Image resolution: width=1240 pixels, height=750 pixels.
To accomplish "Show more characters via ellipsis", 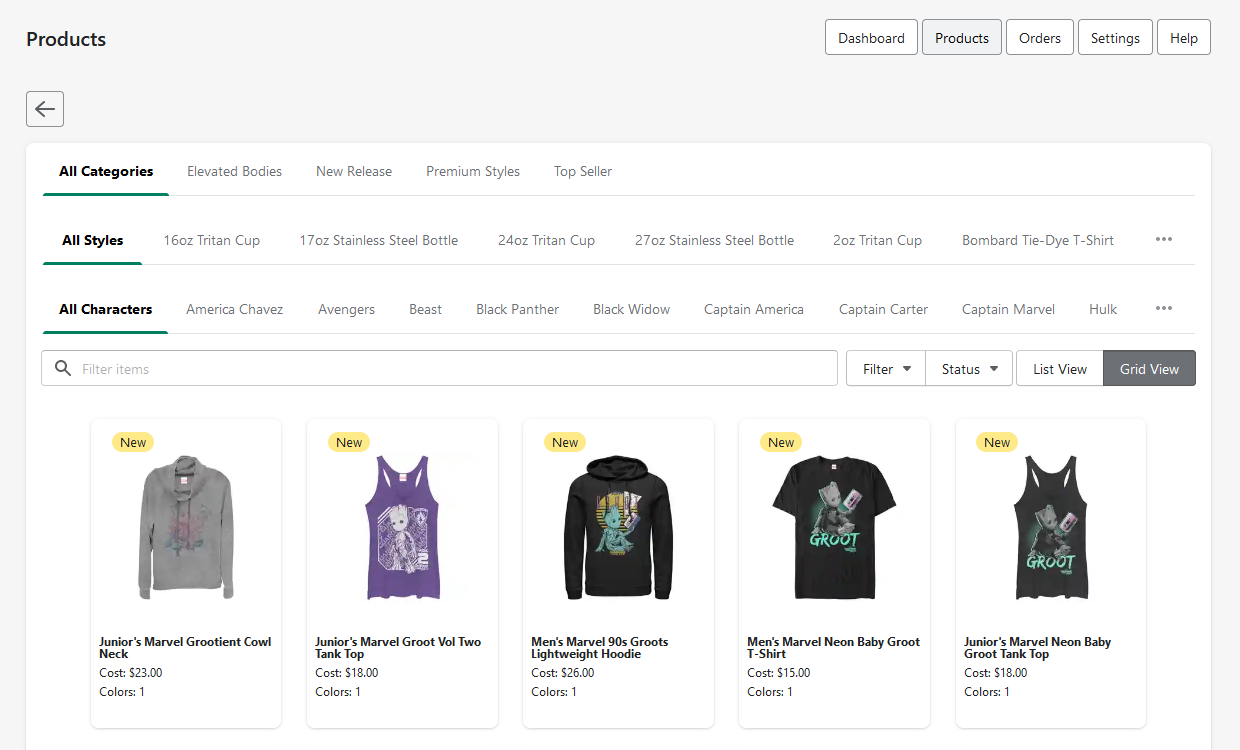I will point(1164,309).
